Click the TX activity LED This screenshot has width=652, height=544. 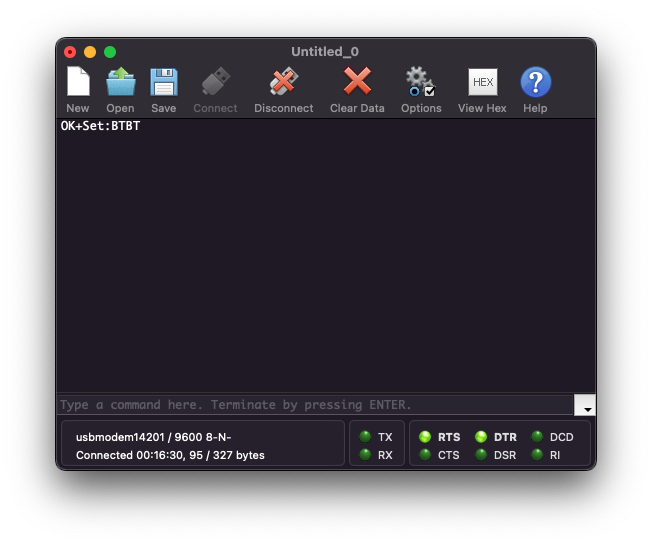click(x=365, y=437)
